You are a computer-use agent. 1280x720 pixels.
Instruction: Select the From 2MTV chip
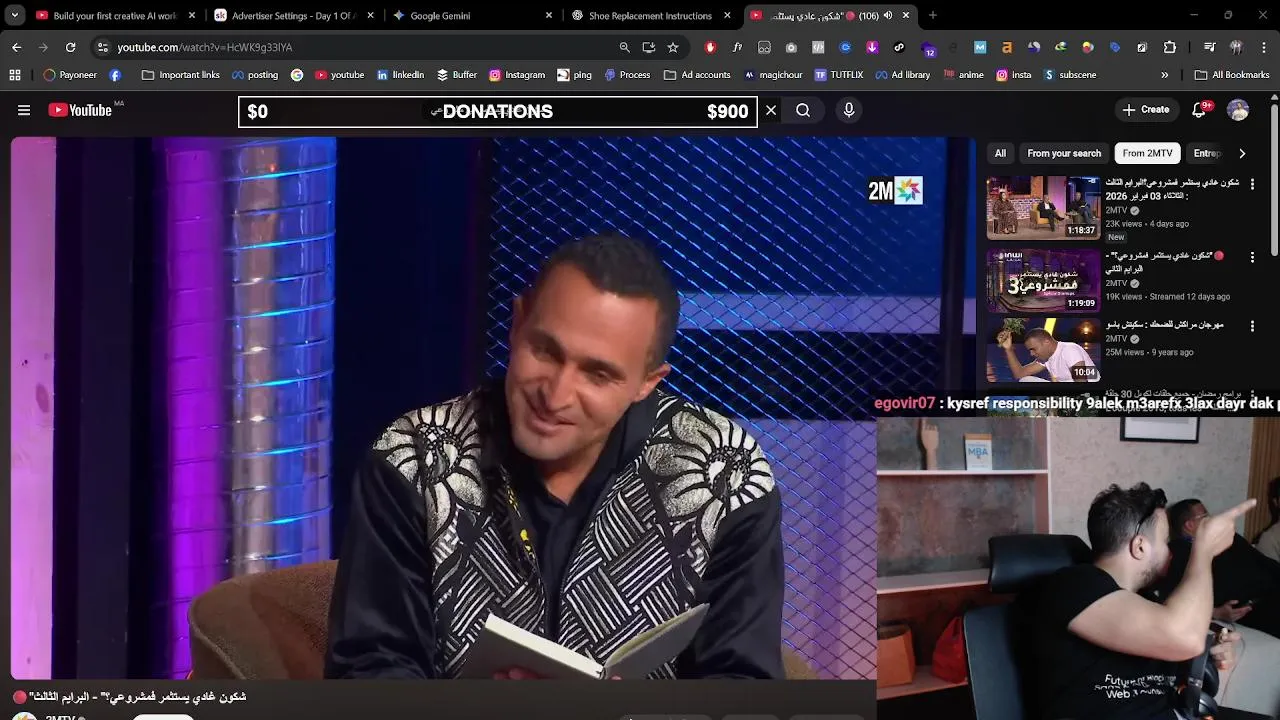(x=1147, y=153)
